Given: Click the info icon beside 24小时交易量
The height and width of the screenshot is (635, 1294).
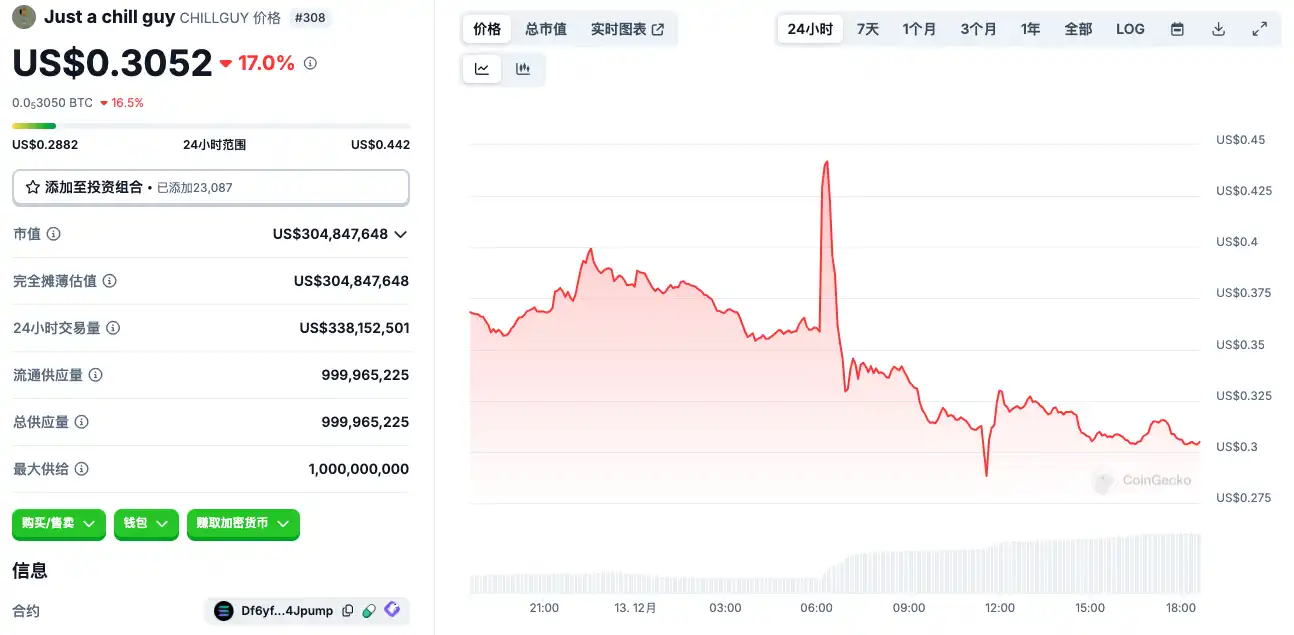Looking at the screenshot, I should (113, 328).
